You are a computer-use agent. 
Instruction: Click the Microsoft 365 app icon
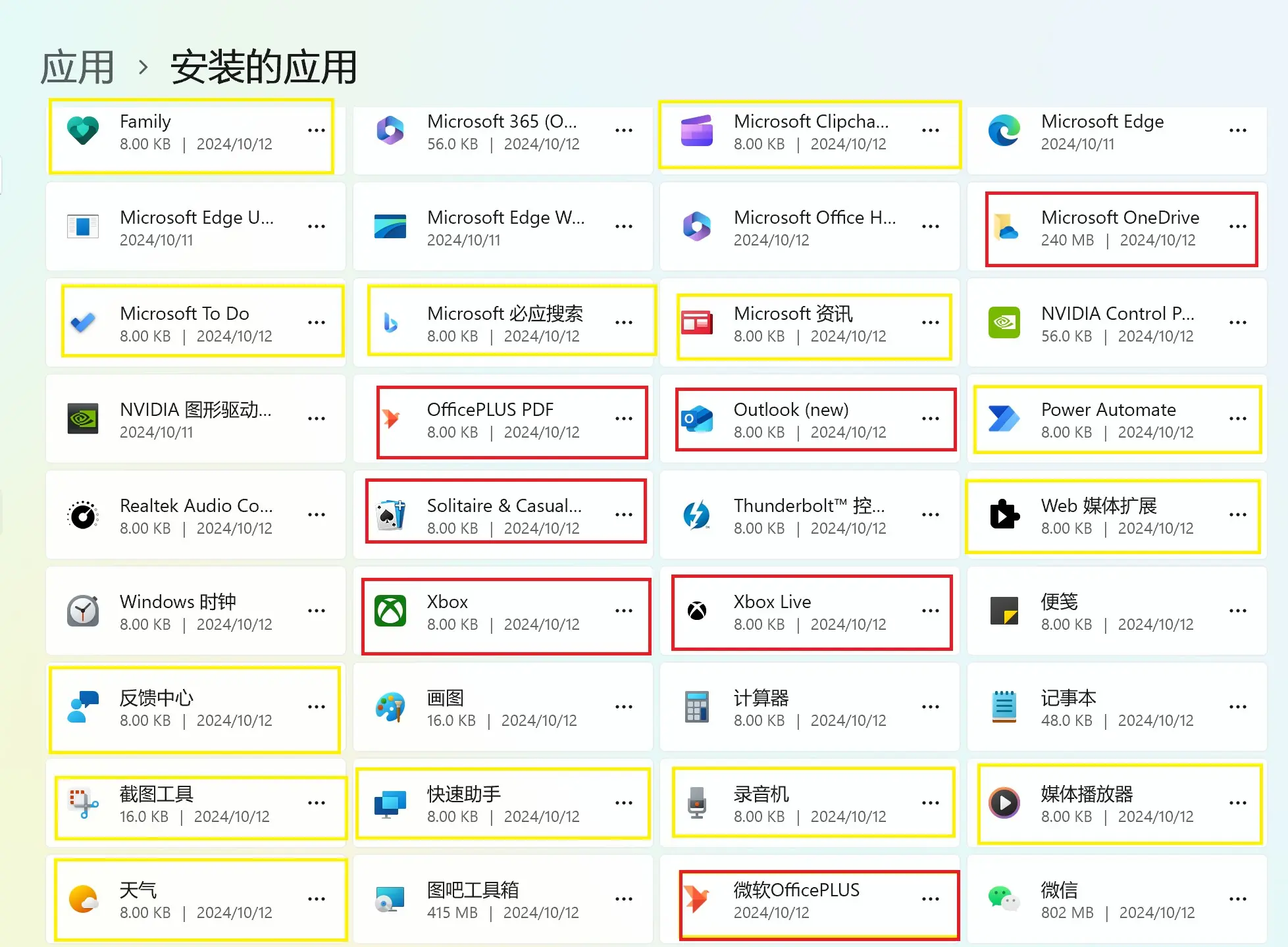tap(390, 130)
